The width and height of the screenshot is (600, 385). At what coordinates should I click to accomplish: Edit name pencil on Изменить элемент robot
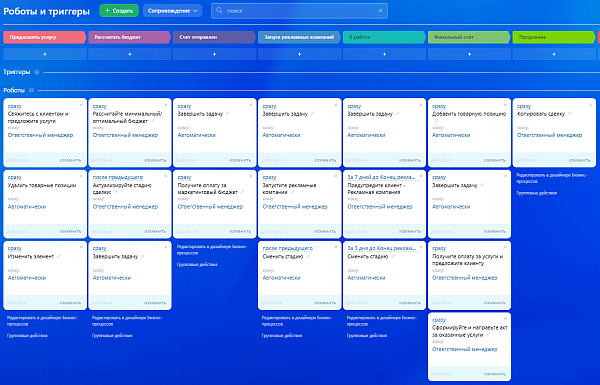[x=59, y=256]
